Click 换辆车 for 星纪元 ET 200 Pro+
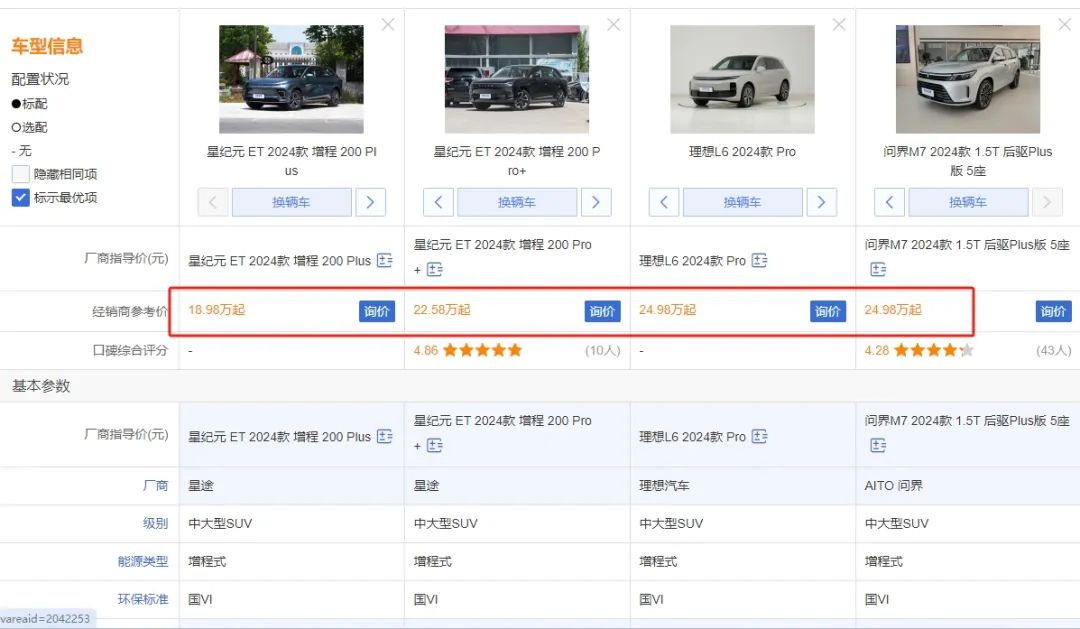 click(517, 202)
